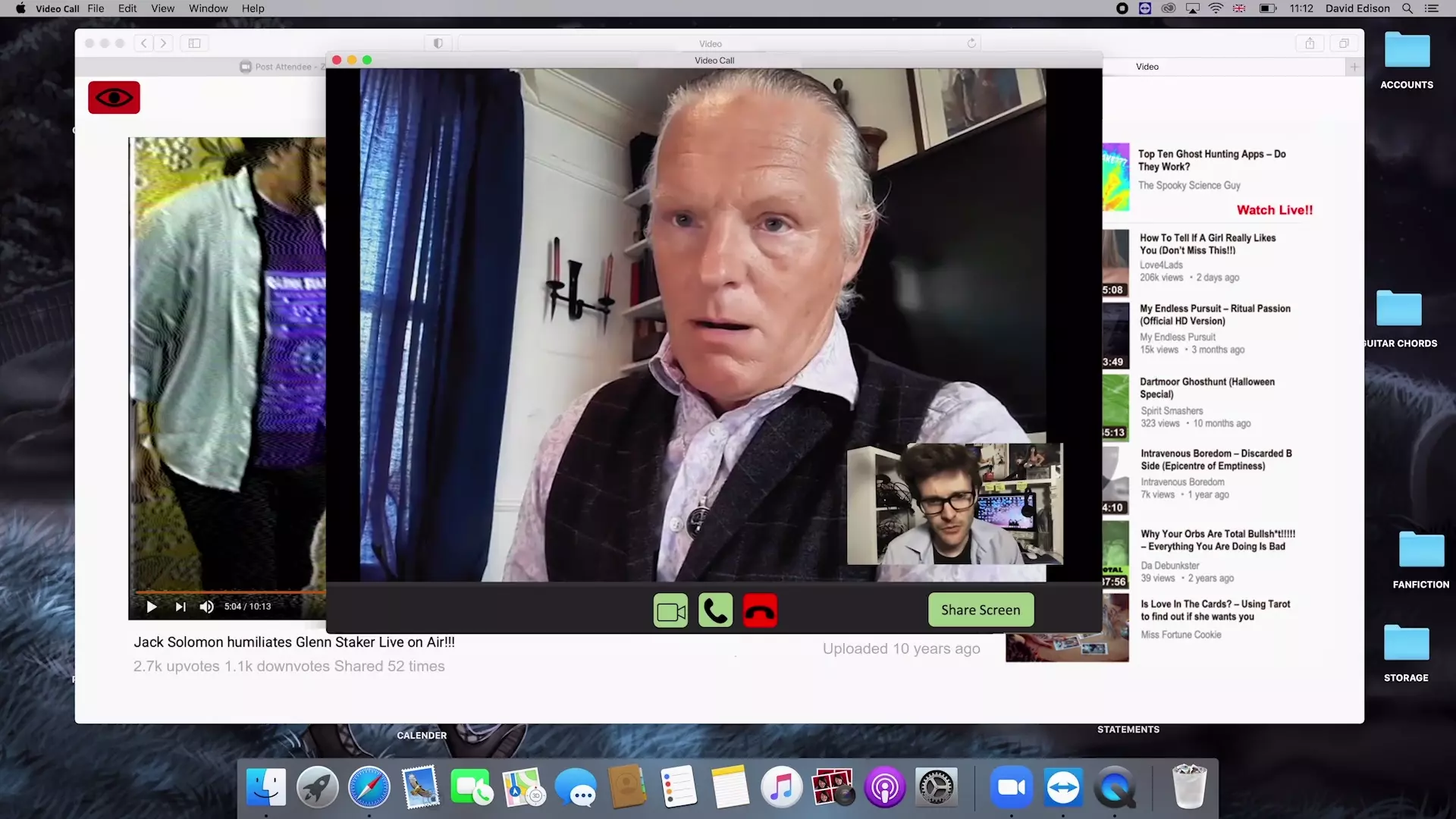Open Is Love In The Cards? video title
The height and width of the screenshot is (819, 1456).
1216,610
